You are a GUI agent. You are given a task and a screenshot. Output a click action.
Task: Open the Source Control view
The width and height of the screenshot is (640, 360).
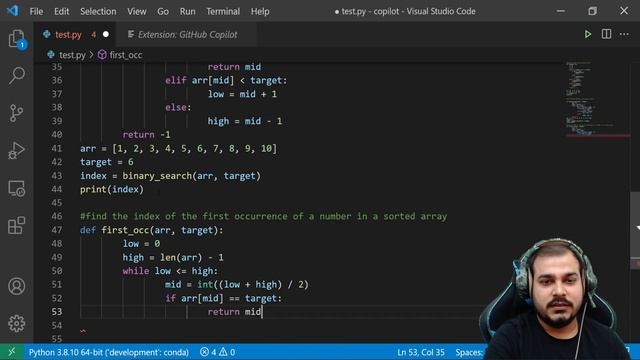[x=17, y=113]
